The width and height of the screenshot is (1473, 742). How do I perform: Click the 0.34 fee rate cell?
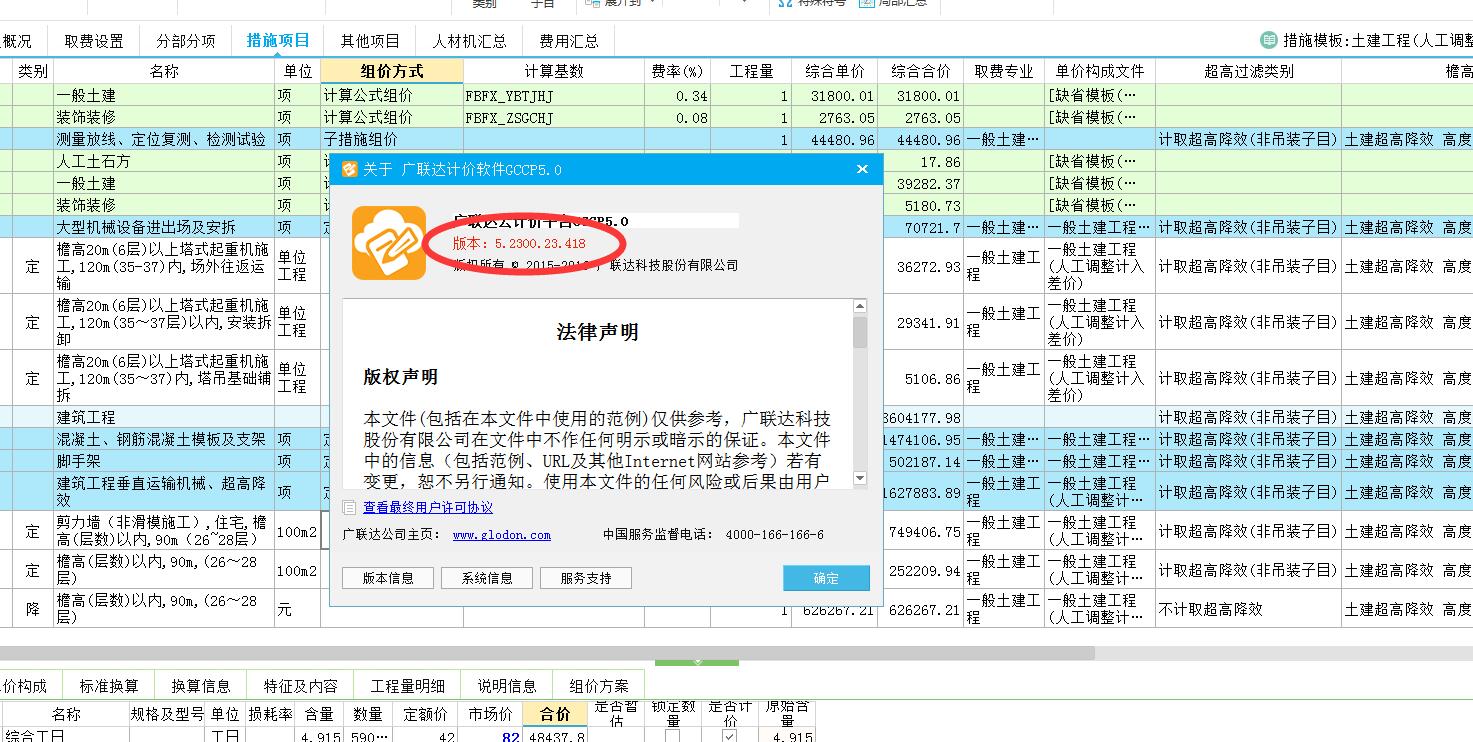point(677,96)
